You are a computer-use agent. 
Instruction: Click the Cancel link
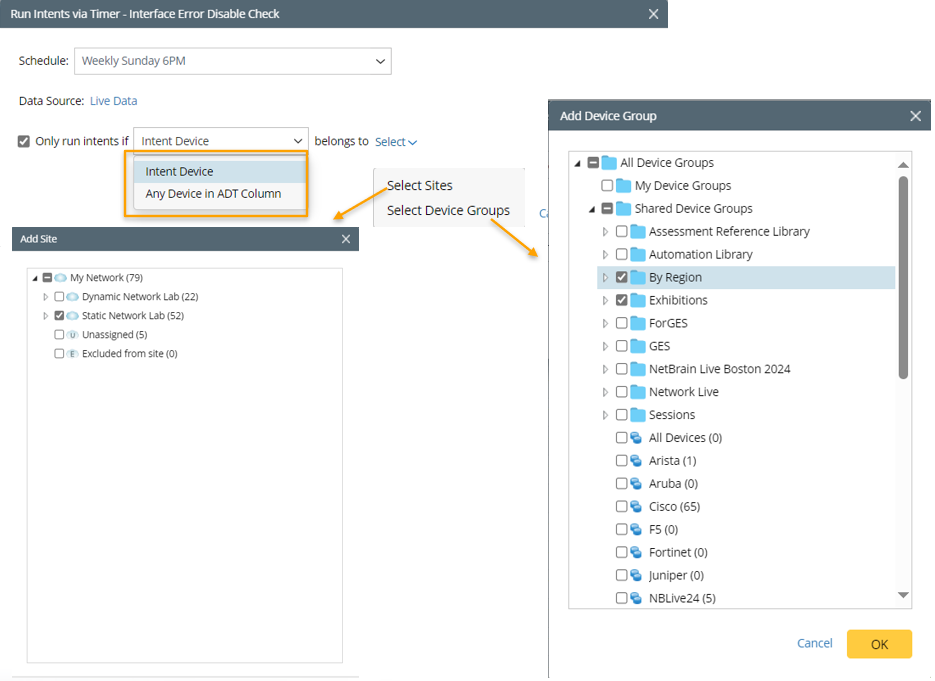pos(814,643)
